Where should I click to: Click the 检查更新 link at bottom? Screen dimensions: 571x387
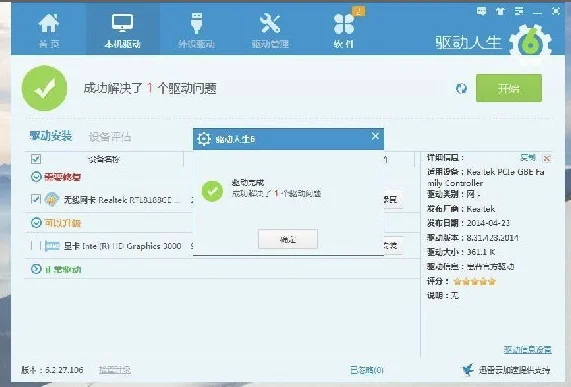(115, 370)
